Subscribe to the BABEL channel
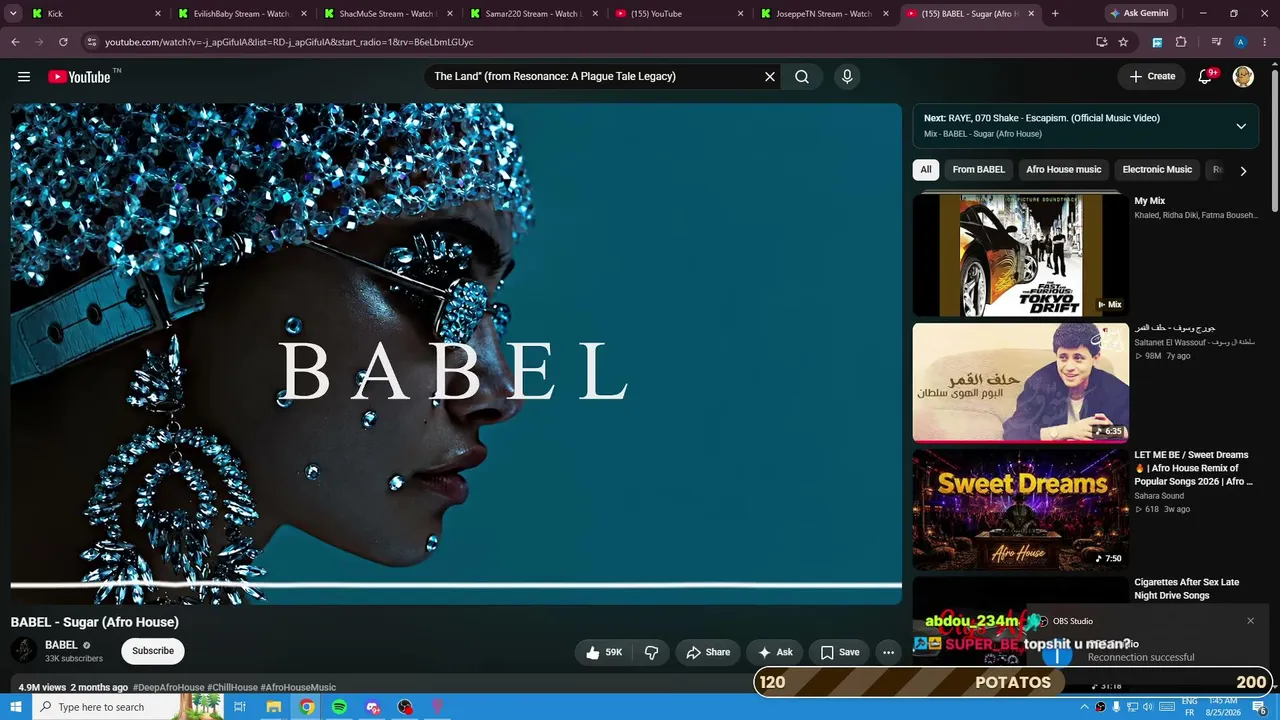This screenshot has width=1280, height=720. pyautogui.click(x=153, y=651)
